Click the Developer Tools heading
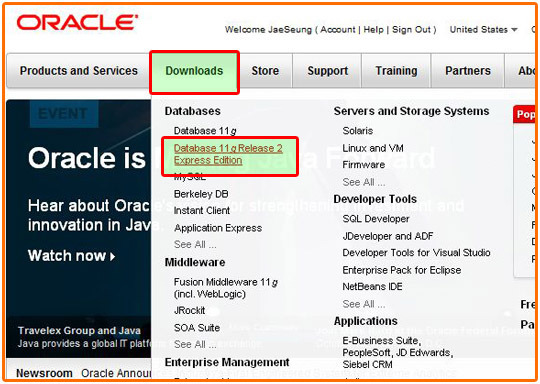The width and height of the screenshot is (540, 384). [x=375, y=199]
